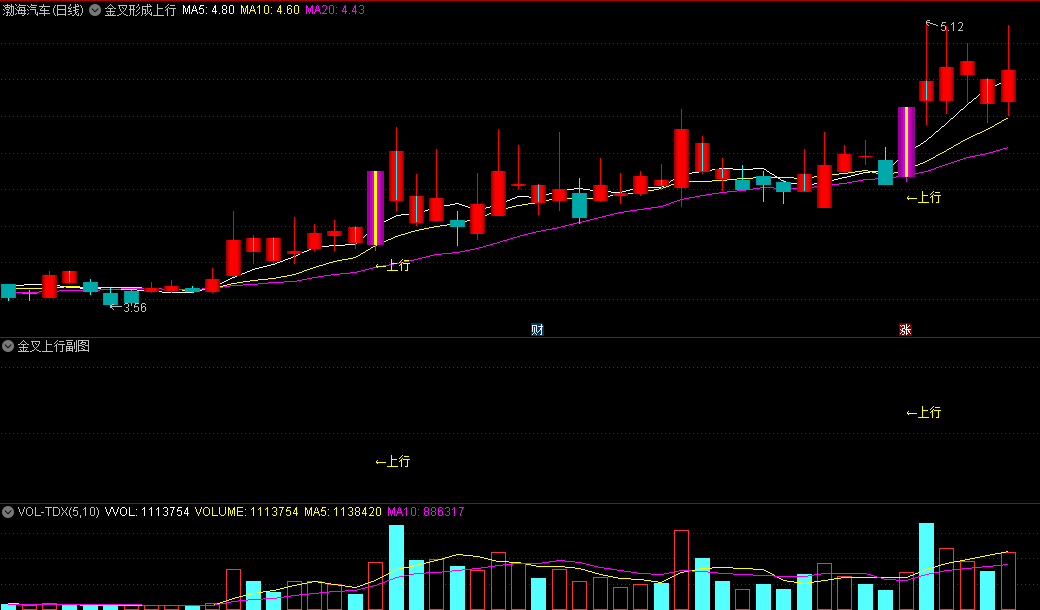1040x610 pixels.
Task: Click the second purple candlestick below 5.12
Action: [907, 142]
